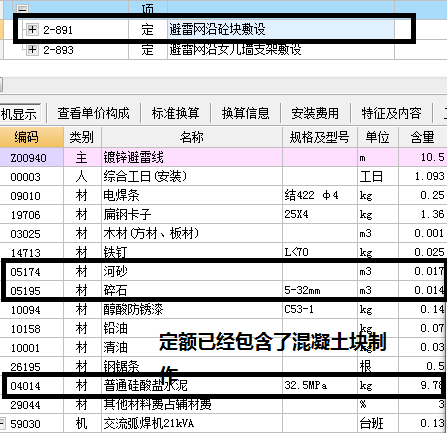The width and height of the screenshot is (447, 433).
Task: Click the 台班 unit cell
Action: pos(378,423)
